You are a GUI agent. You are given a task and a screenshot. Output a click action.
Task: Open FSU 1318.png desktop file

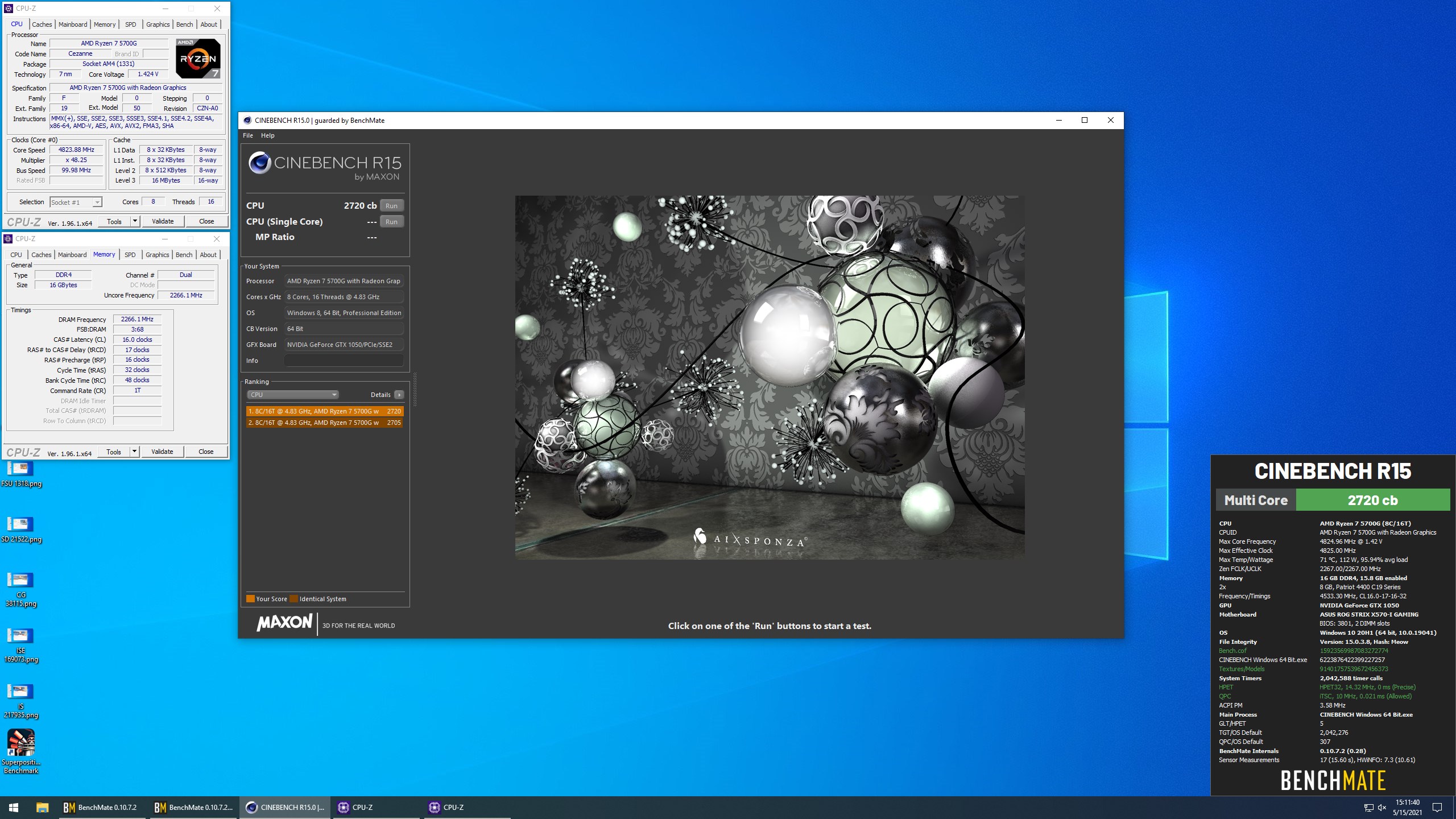(21, 474)
